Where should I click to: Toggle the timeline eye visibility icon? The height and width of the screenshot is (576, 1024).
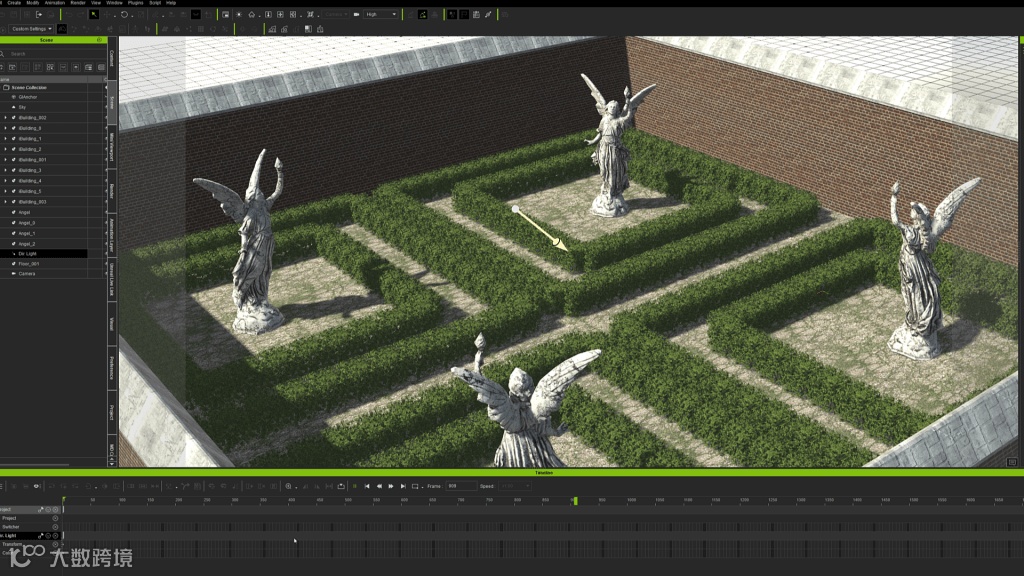[37, 486]
